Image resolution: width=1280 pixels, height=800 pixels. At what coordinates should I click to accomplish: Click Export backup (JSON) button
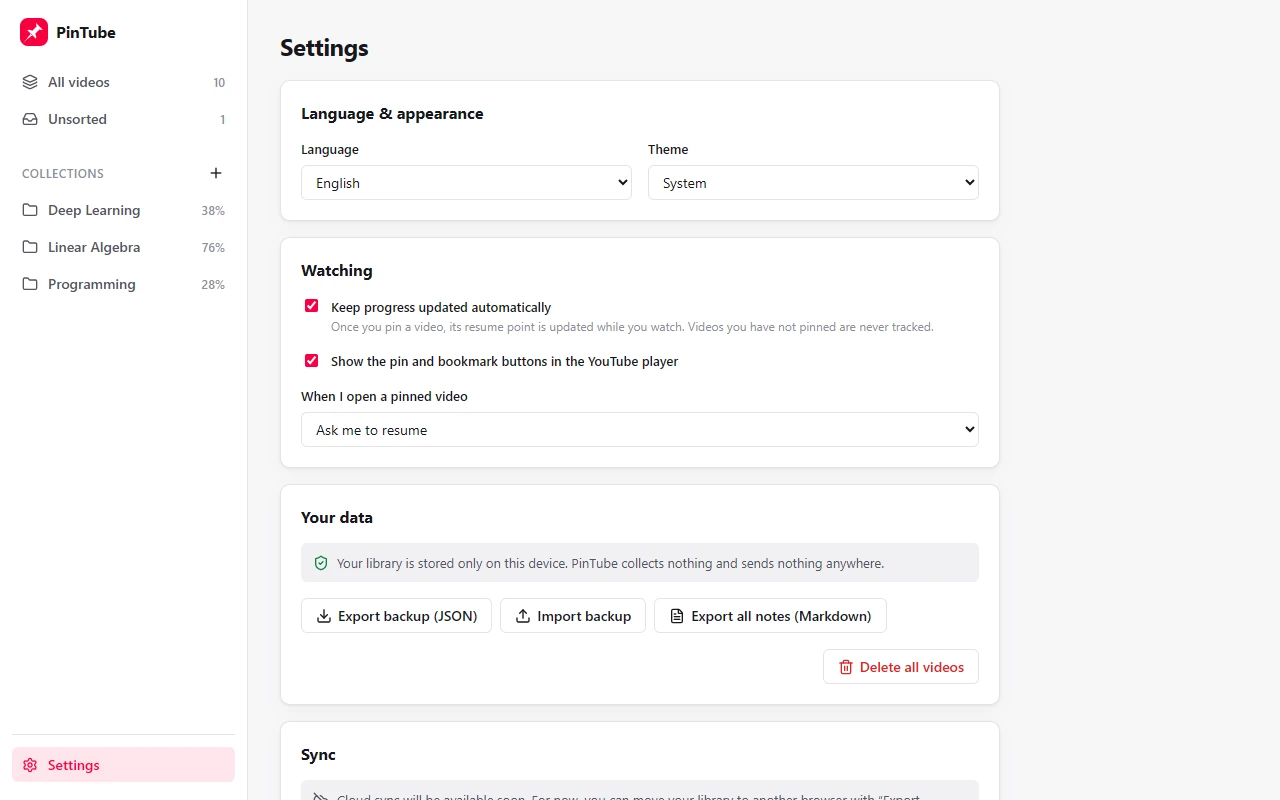click(396, 616)
